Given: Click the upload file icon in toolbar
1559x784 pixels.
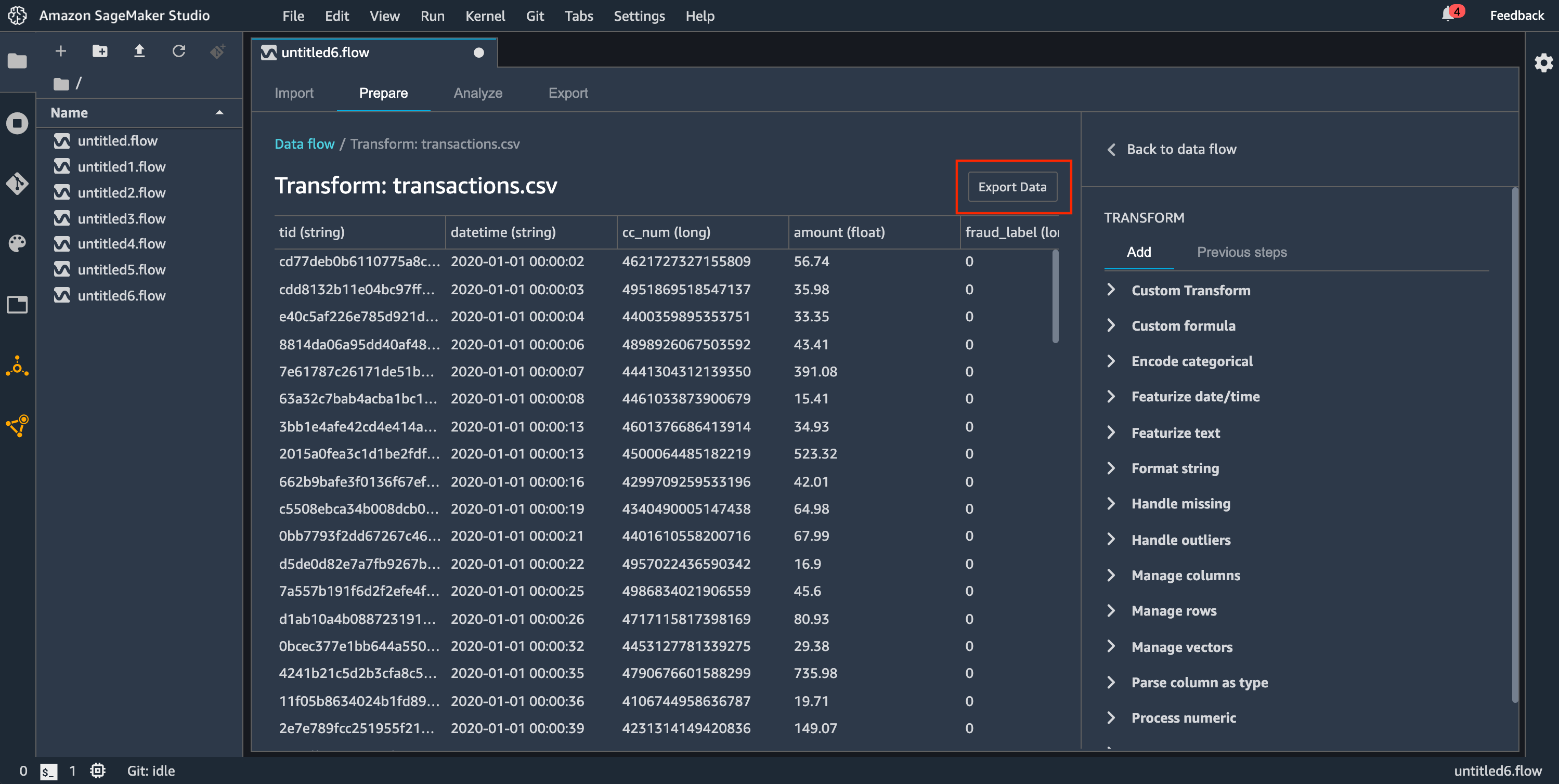Looking at the screenshot, I should click(x=139, y=51).
